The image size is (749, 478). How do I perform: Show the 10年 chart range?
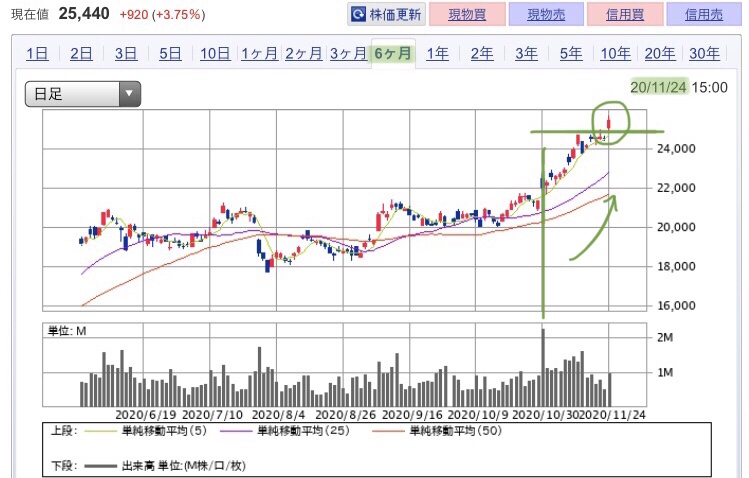pos(615,53)
